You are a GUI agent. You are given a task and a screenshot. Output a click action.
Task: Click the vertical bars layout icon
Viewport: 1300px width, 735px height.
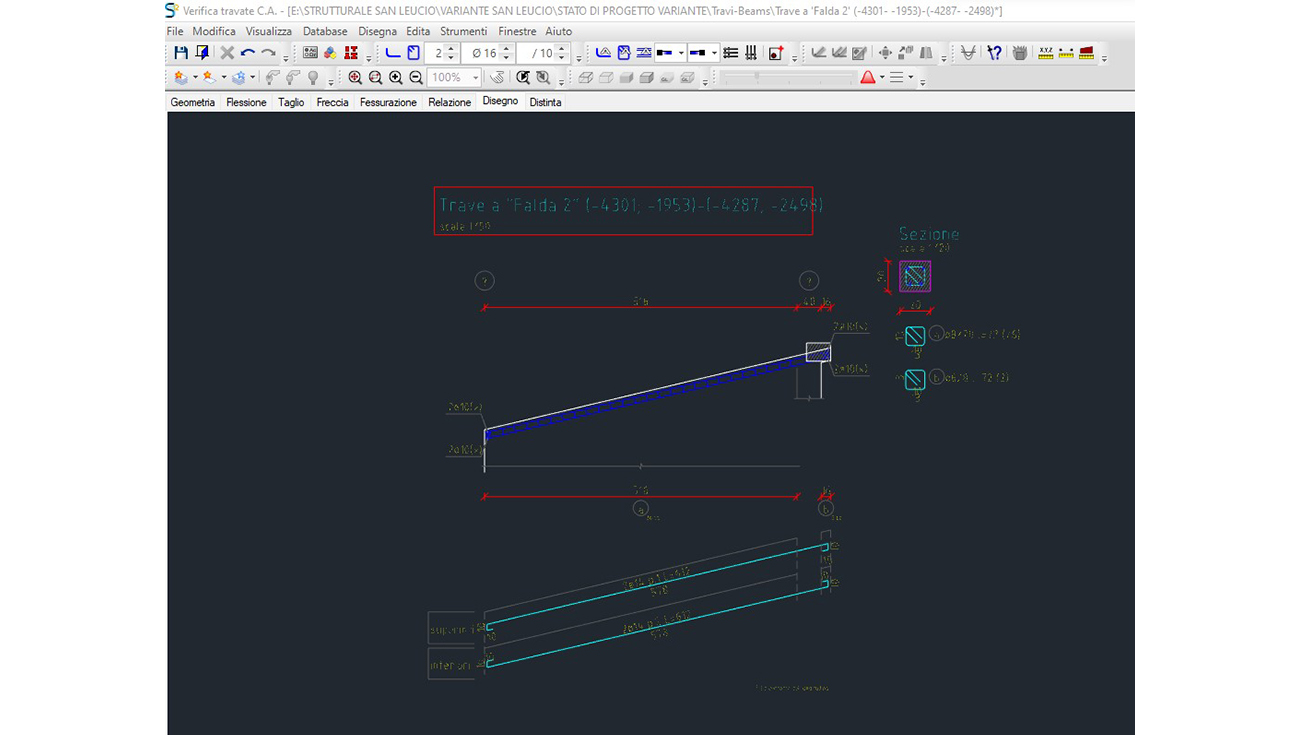[750, 53]
